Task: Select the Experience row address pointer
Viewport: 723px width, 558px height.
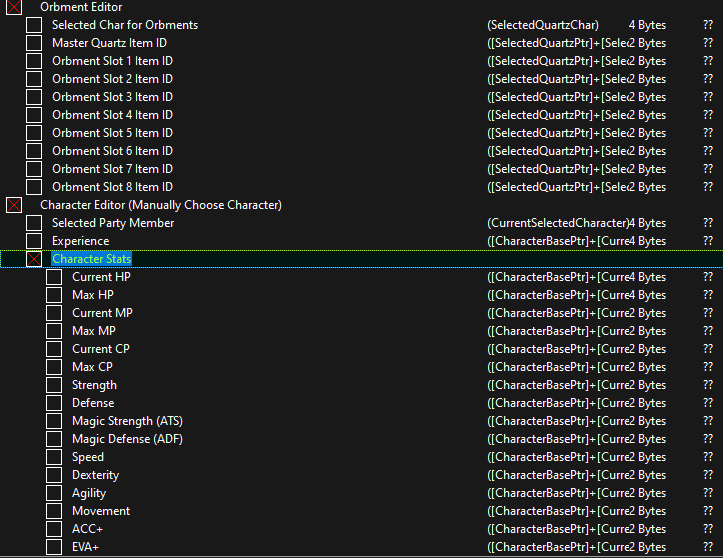Action: [558, 241]
